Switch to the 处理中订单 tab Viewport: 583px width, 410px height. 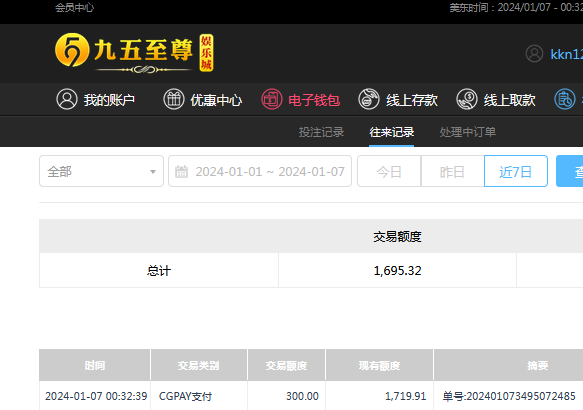click(x=467, y=132)
